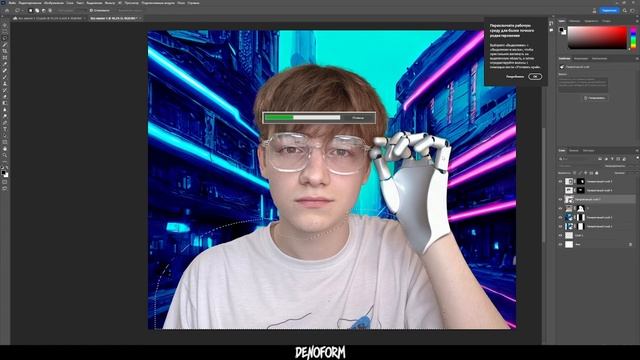Select the Gradient tool
The height and width of the screenshot is (360, 640).
click(5, 103)
